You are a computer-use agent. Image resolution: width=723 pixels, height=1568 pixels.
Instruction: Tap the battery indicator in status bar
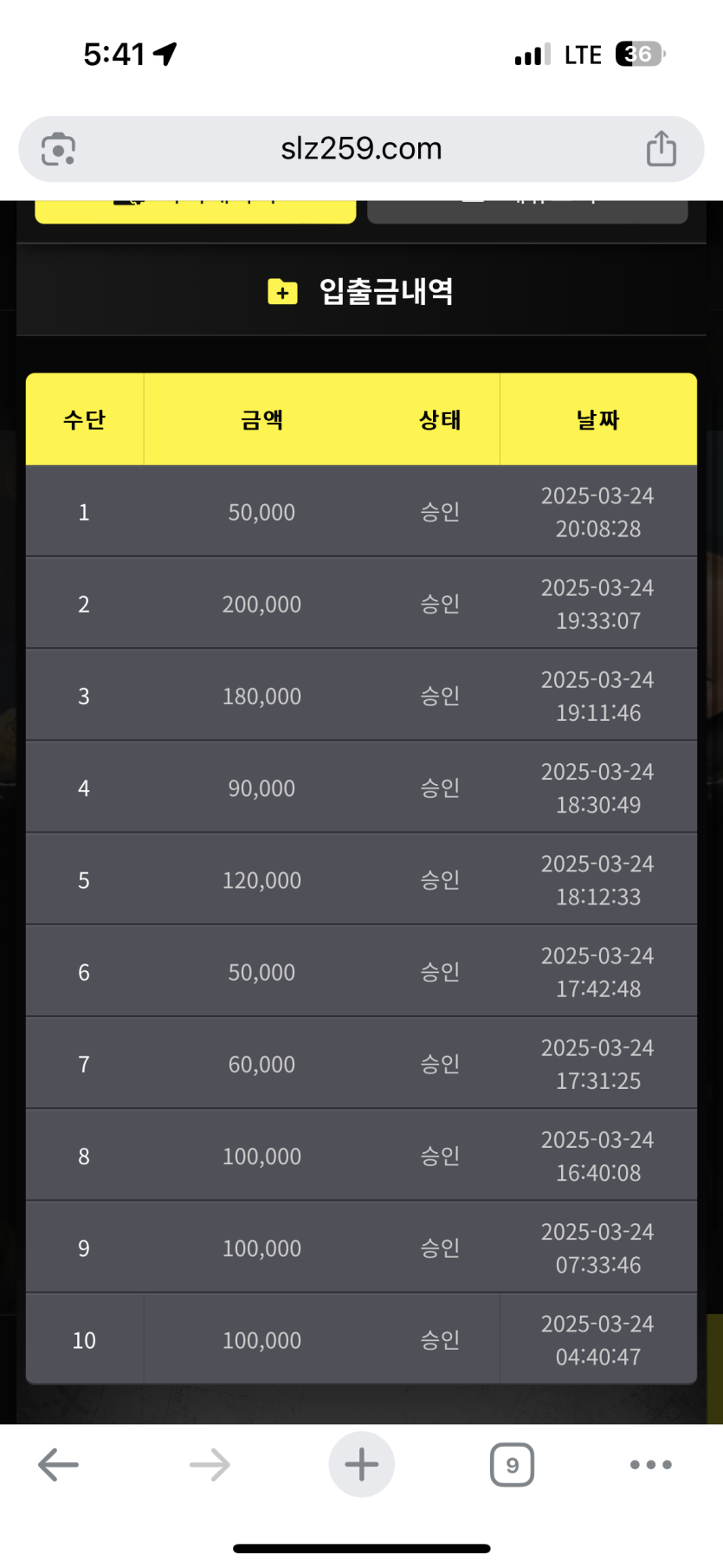pos(639,55)
